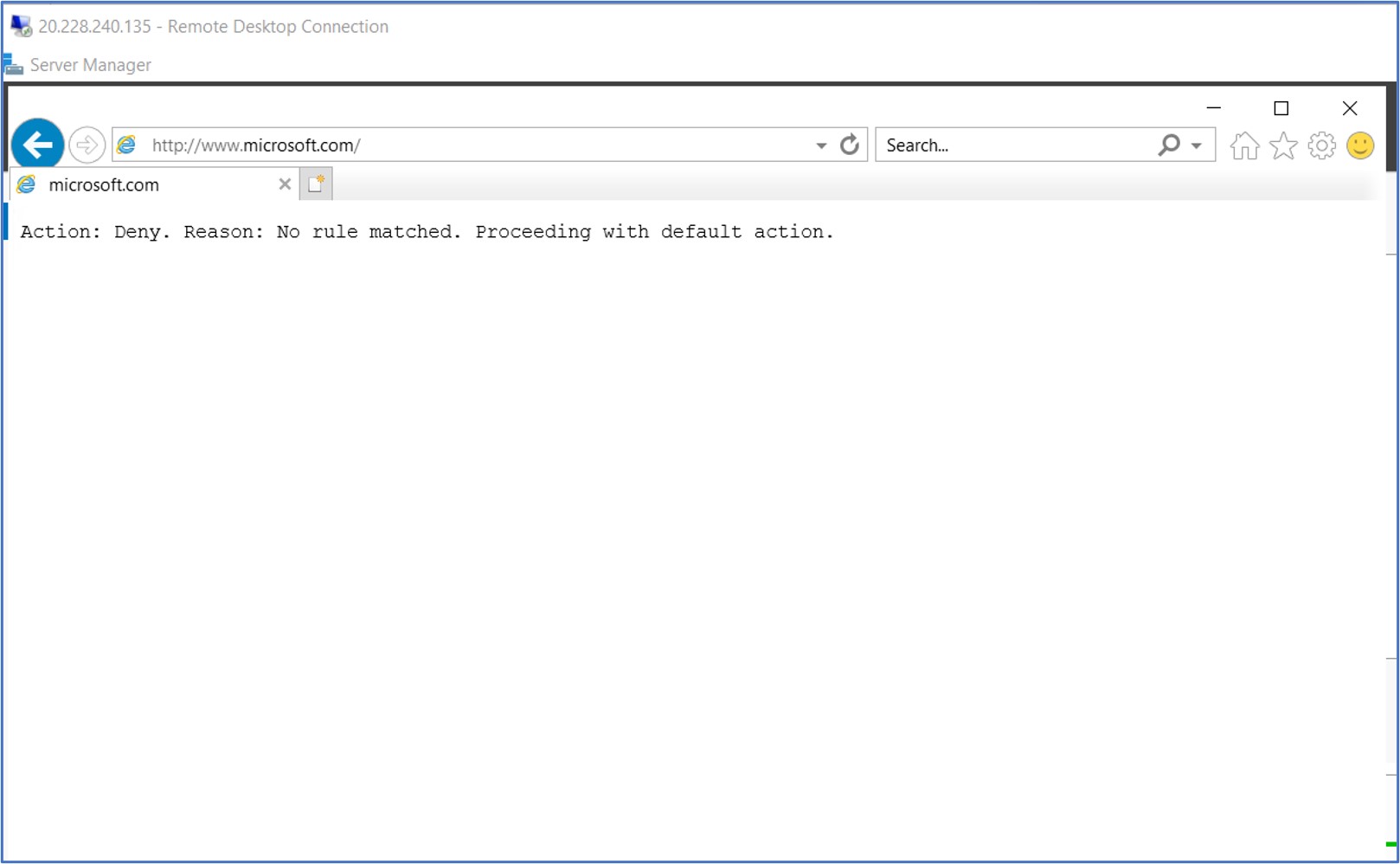Click the grayed-out forward button
1400x864 pixels.
[x=86, y=145]
